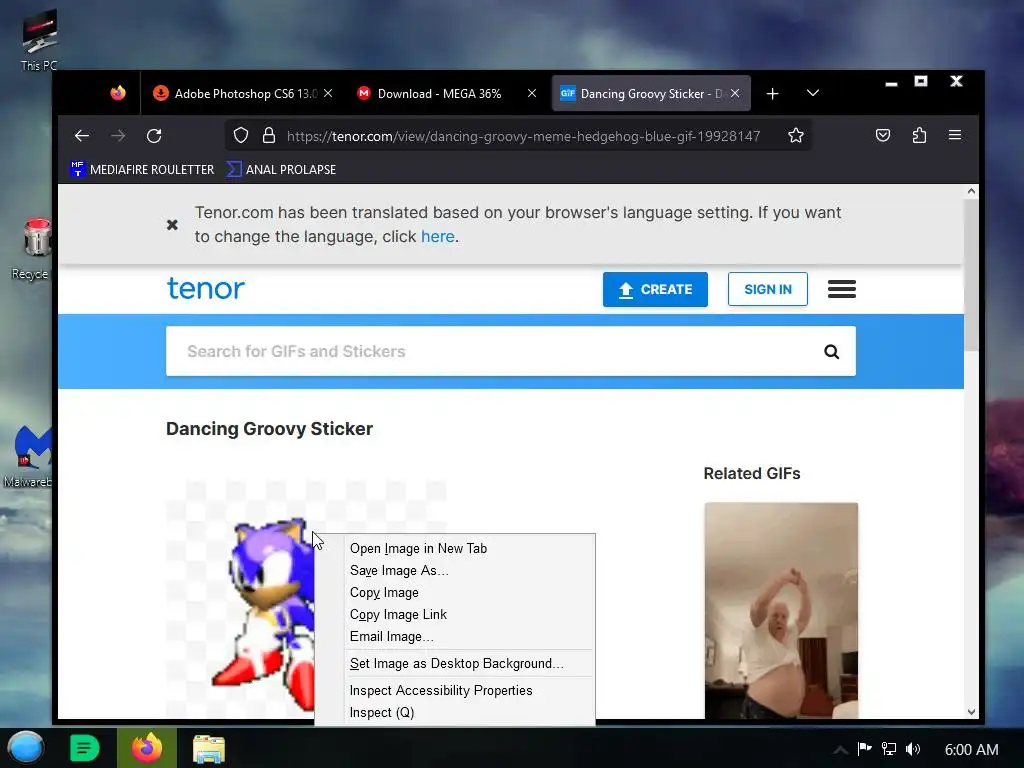Viewport: 1024px width, 768px height.
Task: Choose Set Image as Desktop Background…
Action: coord(455,664)
